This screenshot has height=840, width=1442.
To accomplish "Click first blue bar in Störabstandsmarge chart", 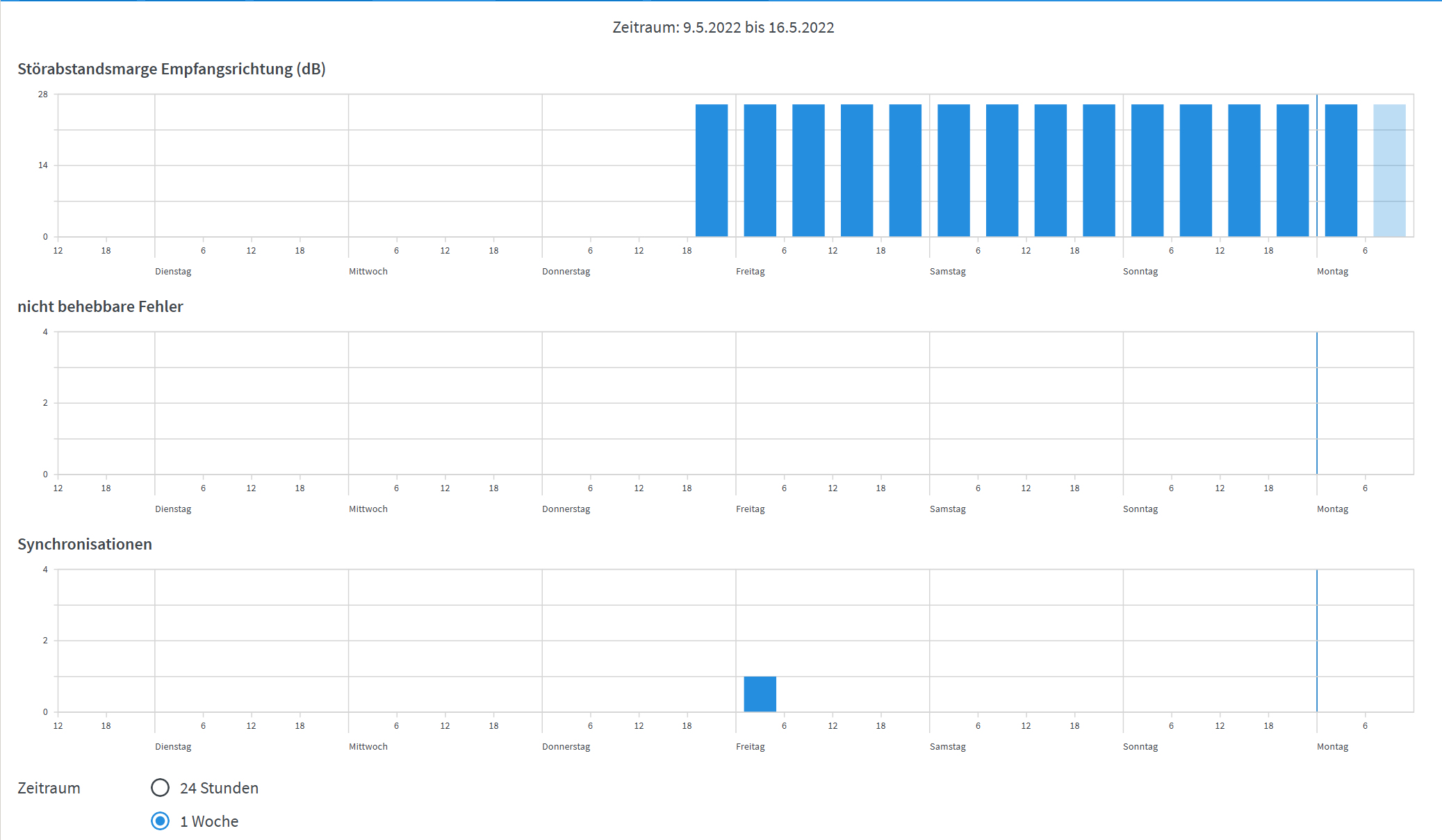I will [711, 170].
